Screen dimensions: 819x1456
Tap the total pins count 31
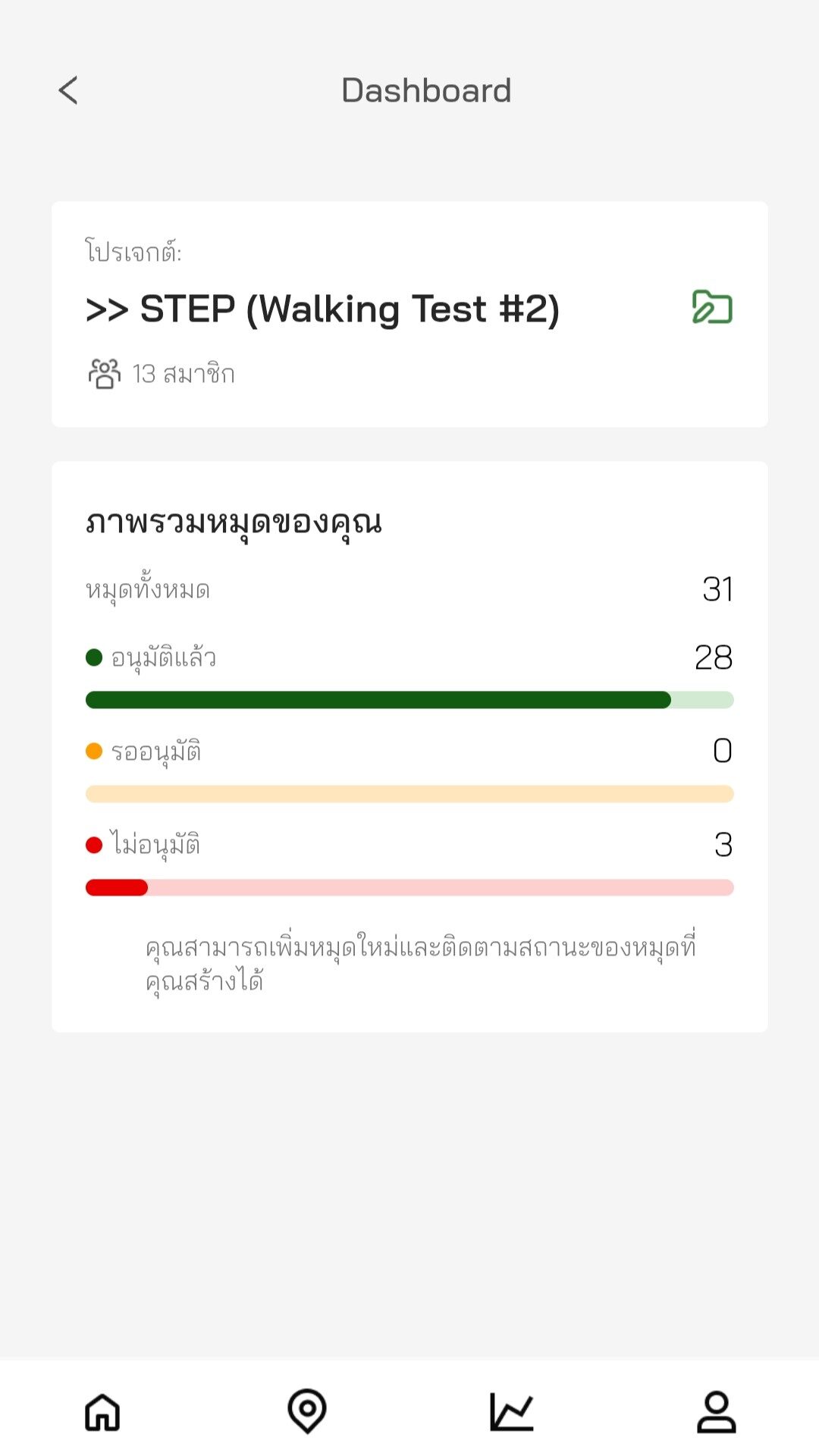pyautogui.click(x=717, y=589)
